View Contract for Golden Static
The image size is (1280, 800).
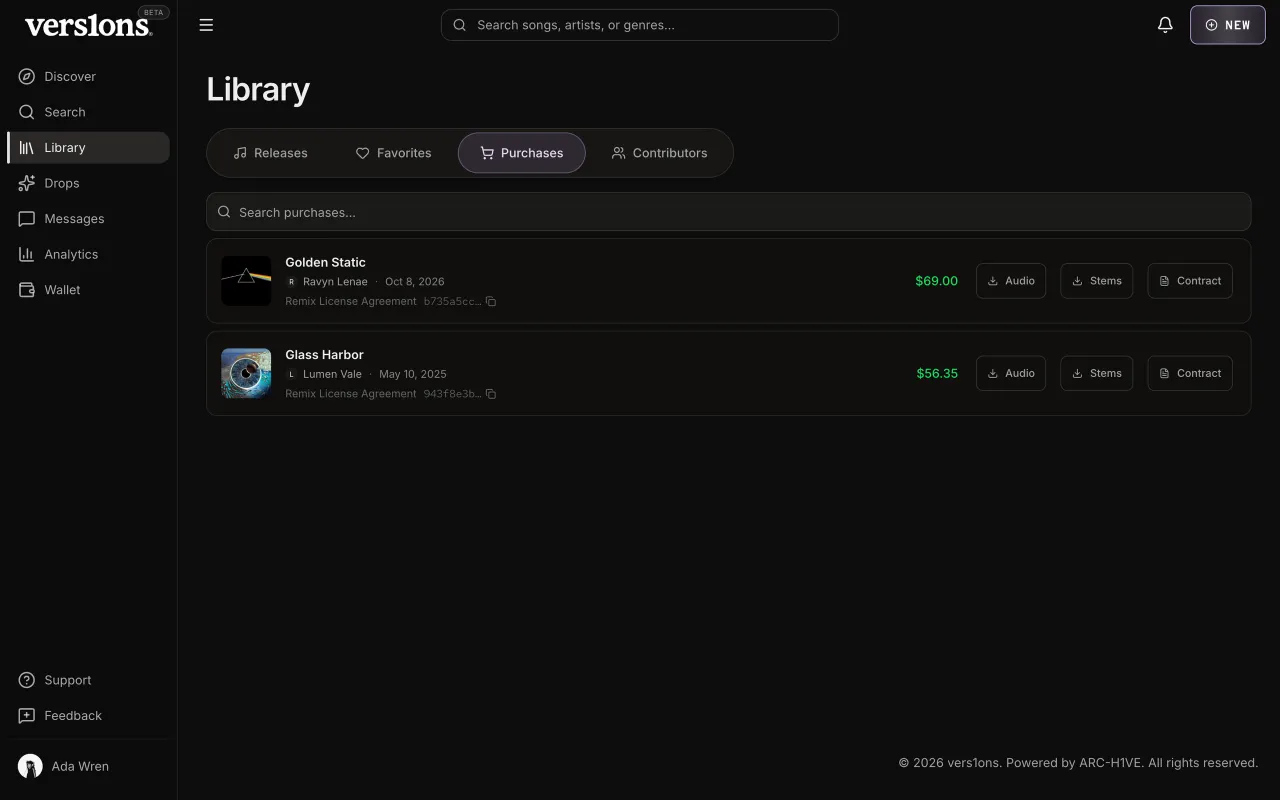click(x=1190, y=281)
